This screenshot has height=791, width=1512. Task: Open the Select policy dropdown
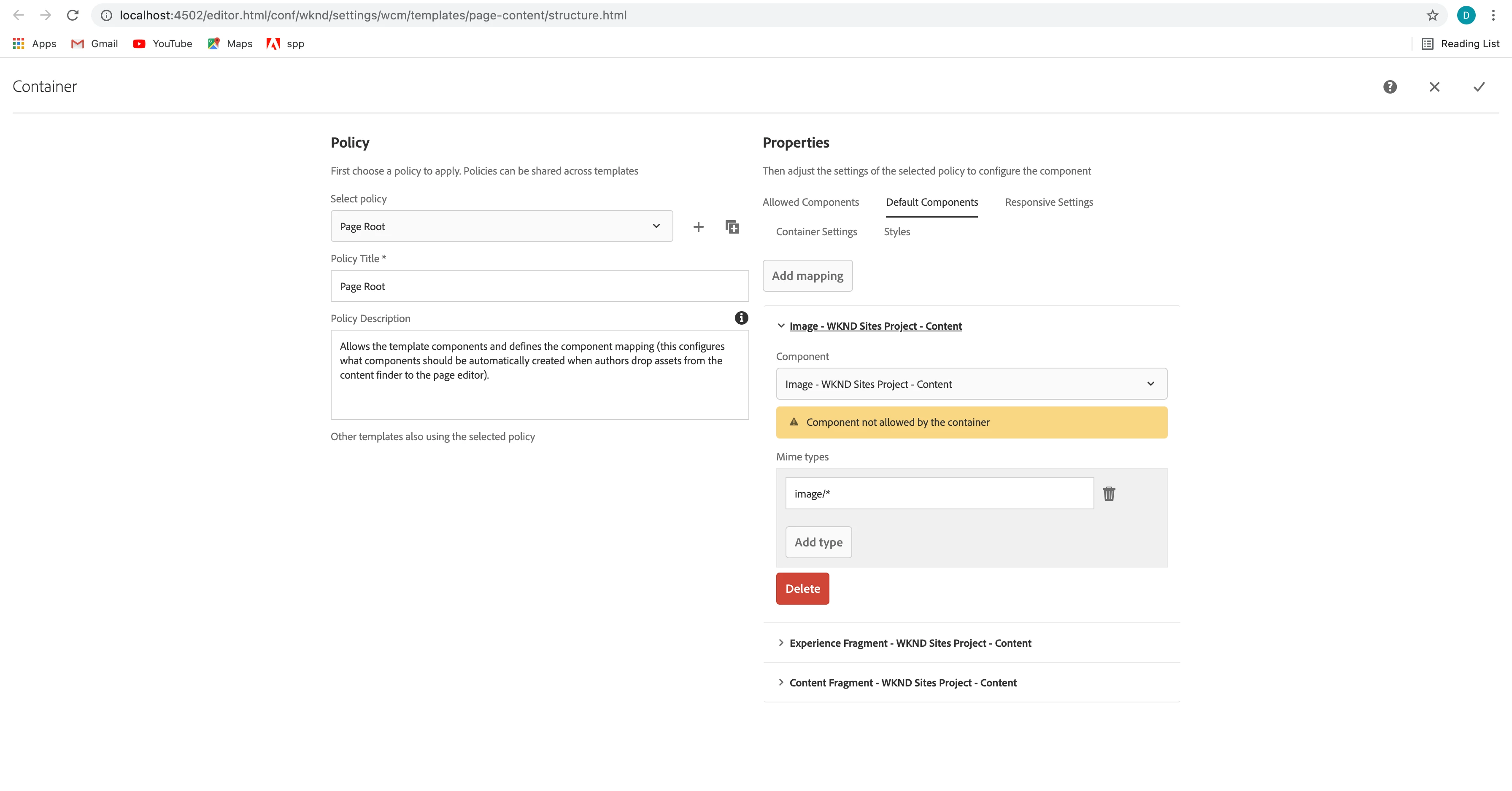(x=501, y=226)
